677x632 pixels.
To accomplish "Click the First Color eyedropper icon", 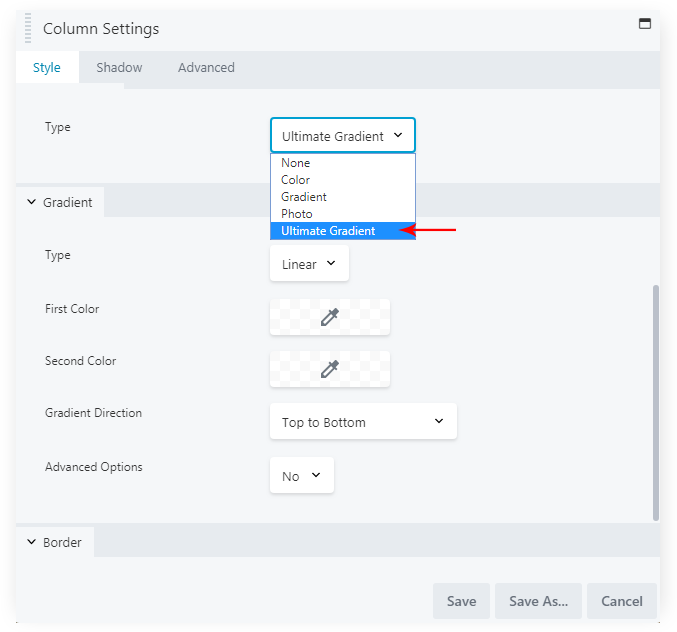I will [329, 317].
